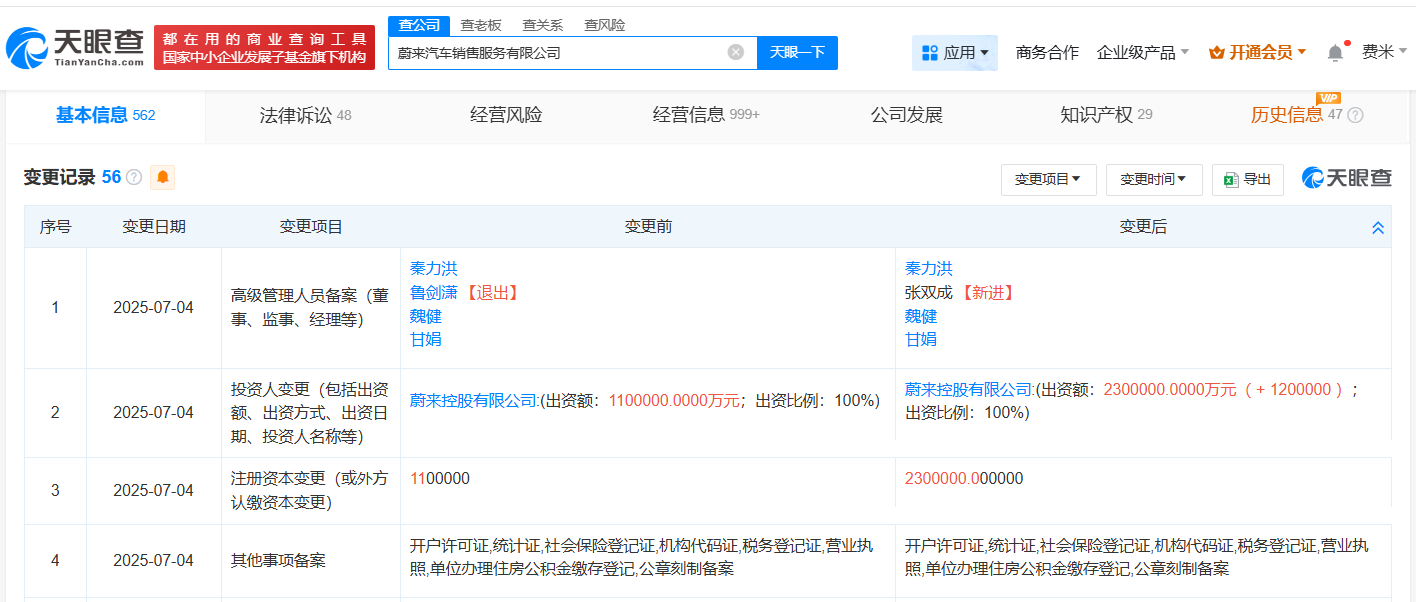Click the 变更前 column header
Image resolution: width=1416 pixels, height=602 pixels.
point(648,227)
